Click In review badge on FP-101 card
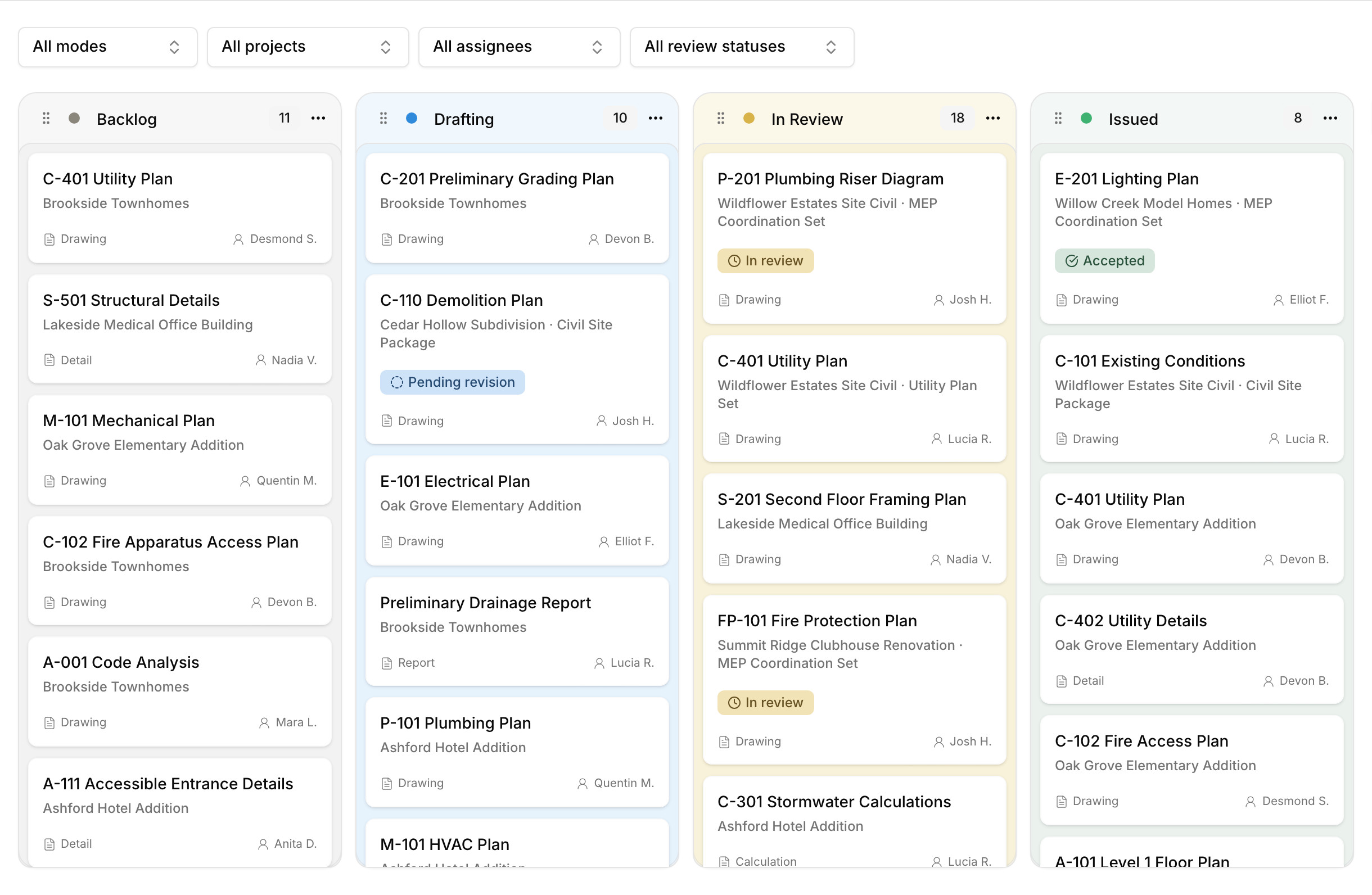This screenshot has height=895, width=1372. [765, 703]
